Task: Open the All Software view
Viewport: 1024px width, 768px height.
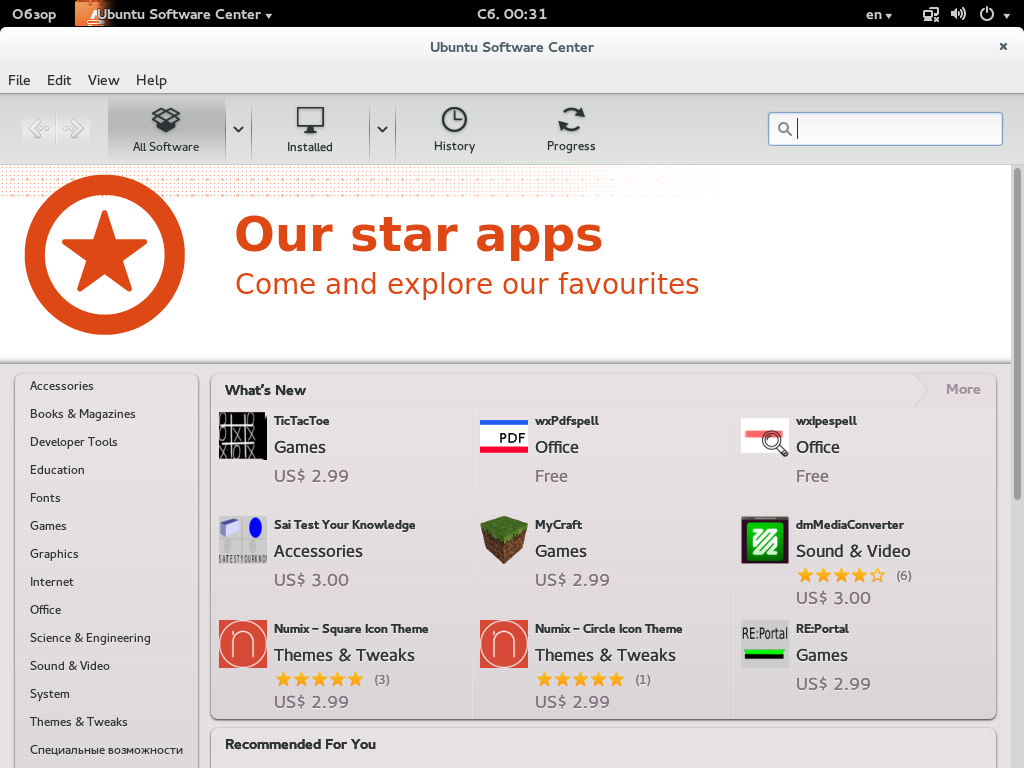Action: point(166,129)
